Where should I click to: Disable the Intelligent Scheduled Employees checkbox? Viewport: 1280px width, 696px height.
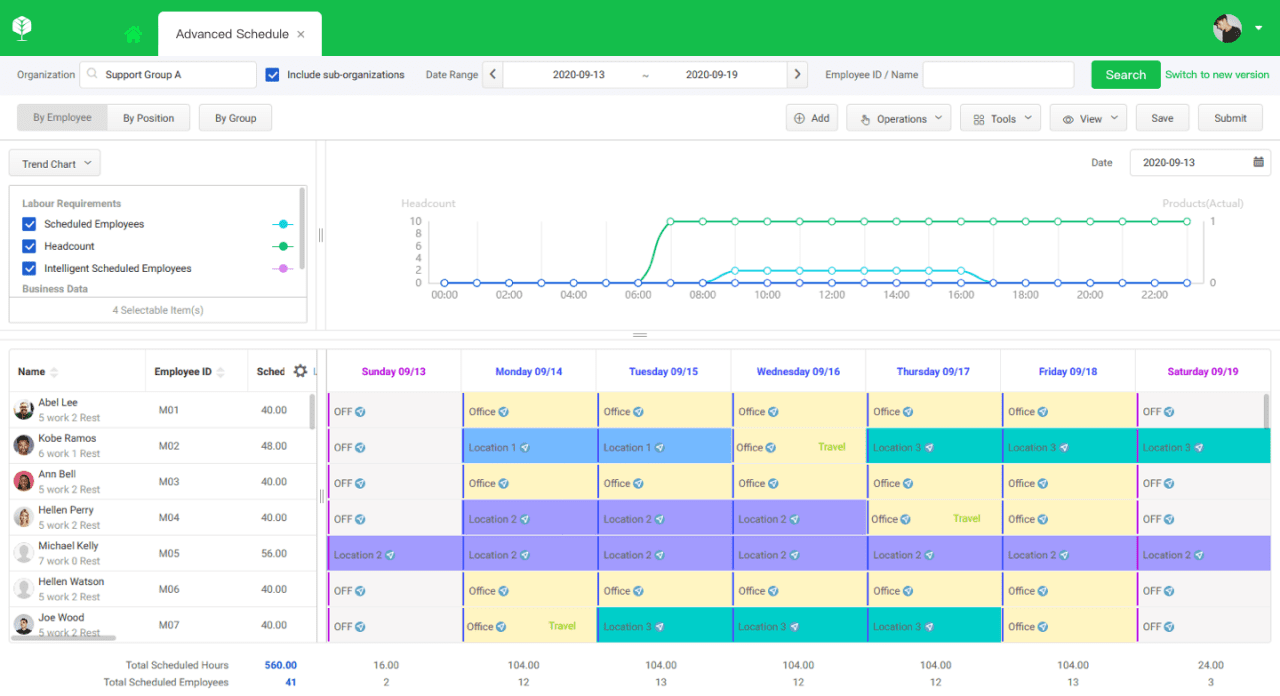(x=28, y=268)
